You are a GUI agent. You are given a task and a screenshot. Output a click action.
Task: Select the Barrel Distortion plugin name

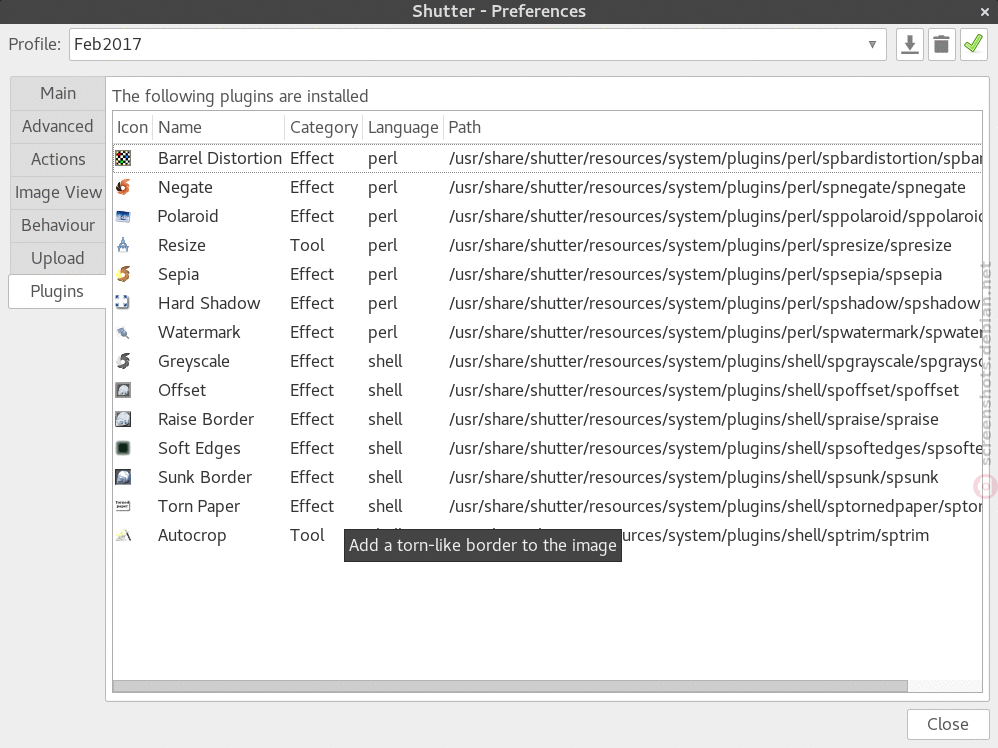220,158
